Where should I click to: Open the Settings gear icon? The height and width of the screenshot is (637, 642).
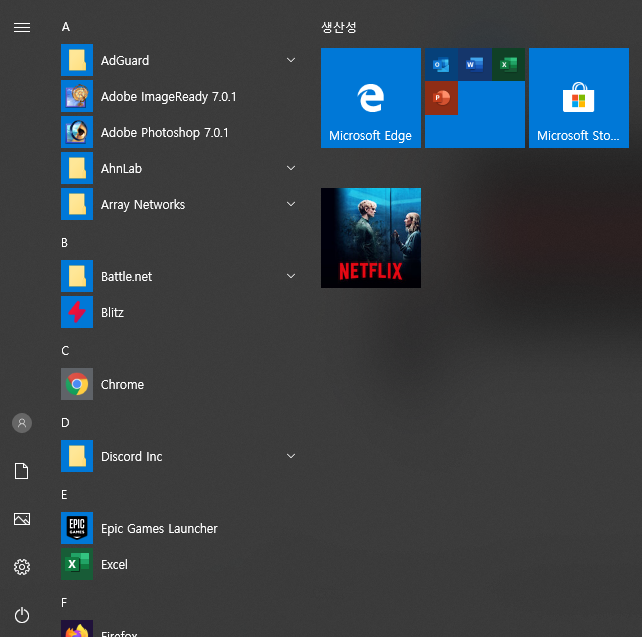coord(22,567)
